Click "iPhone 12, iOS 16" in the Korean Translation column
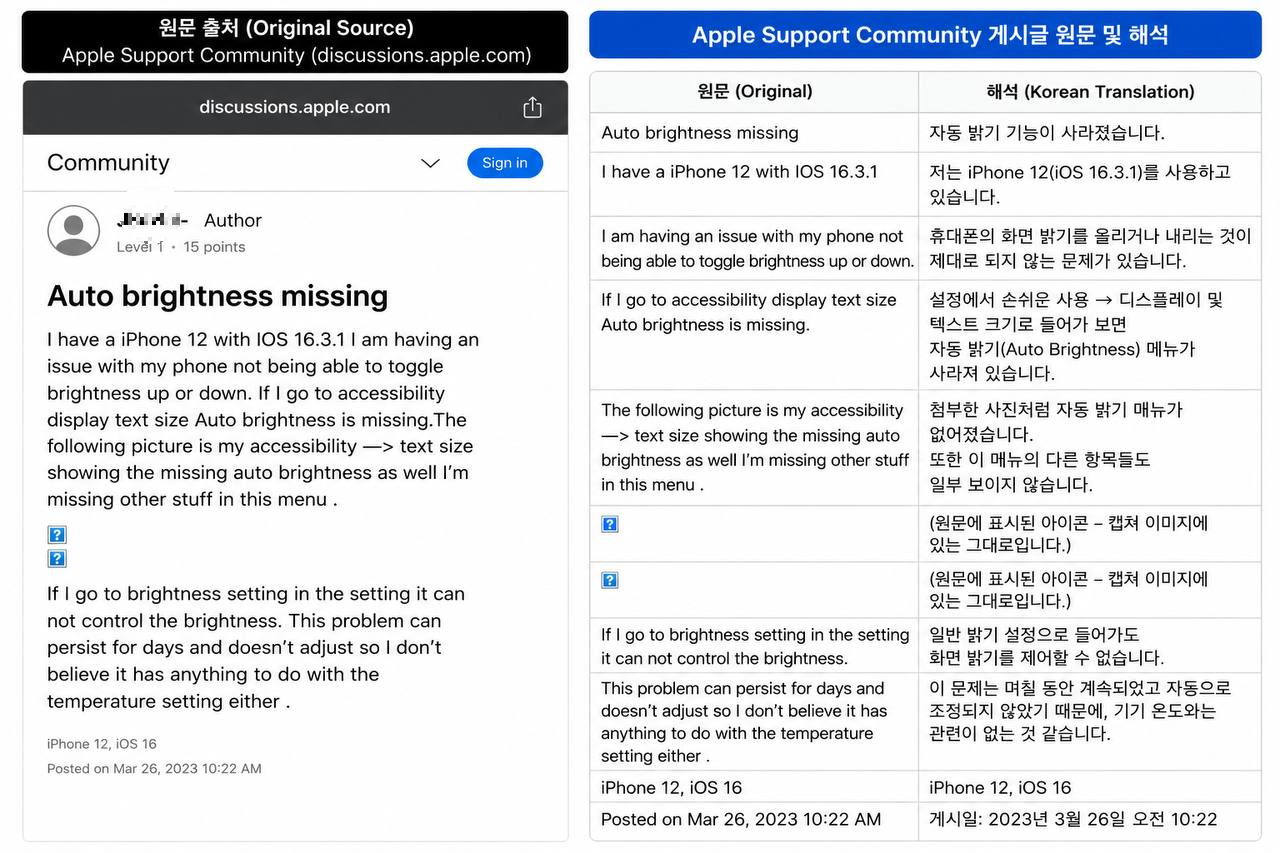This screenshot has height=853, width=1280. click(x=1090, y=787)
